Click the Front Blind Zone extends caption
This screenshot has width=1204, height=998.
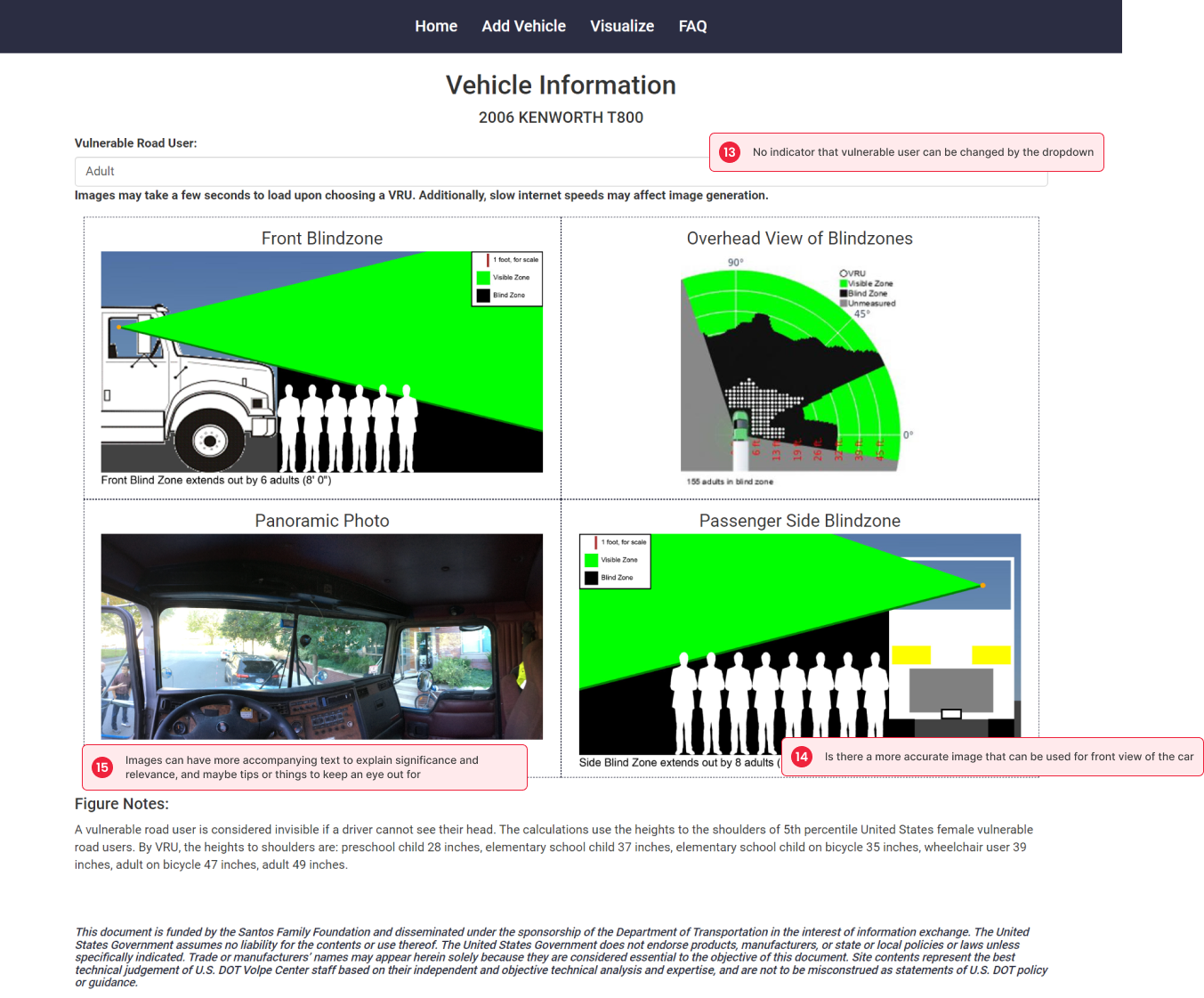click(x=216, y=481)
